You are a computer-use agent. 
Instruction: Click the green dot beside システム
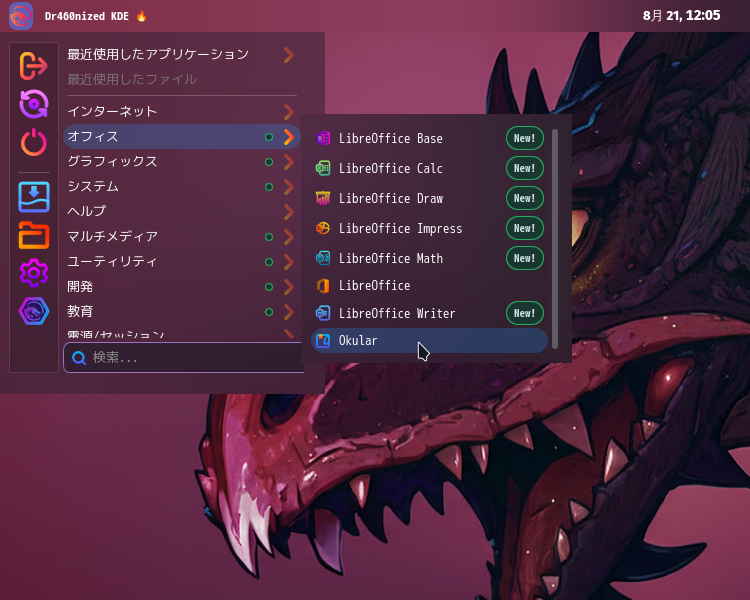(x=269, y=187)
